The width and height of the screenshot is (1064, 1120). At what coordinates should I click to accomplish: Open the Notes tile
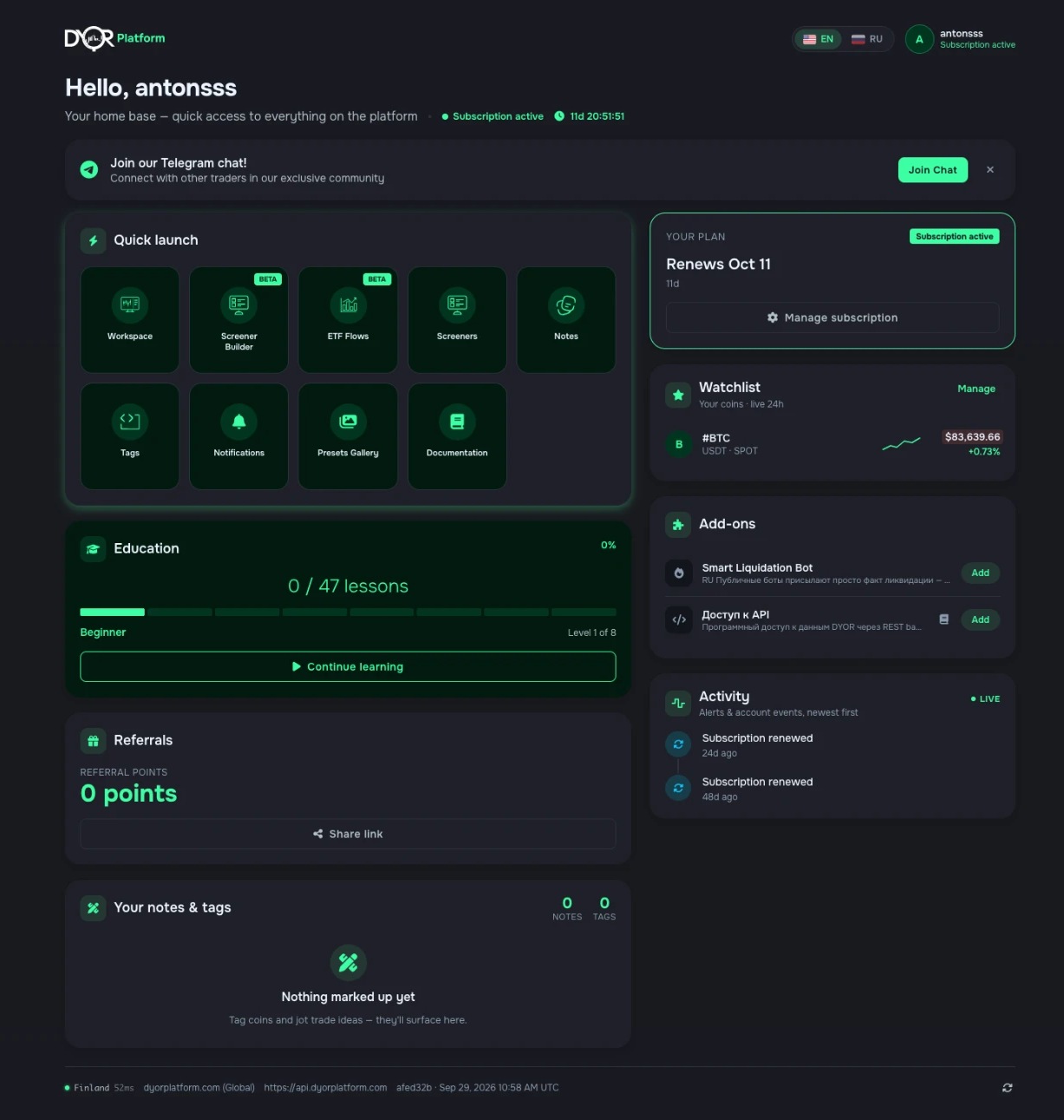coord(566,320)
